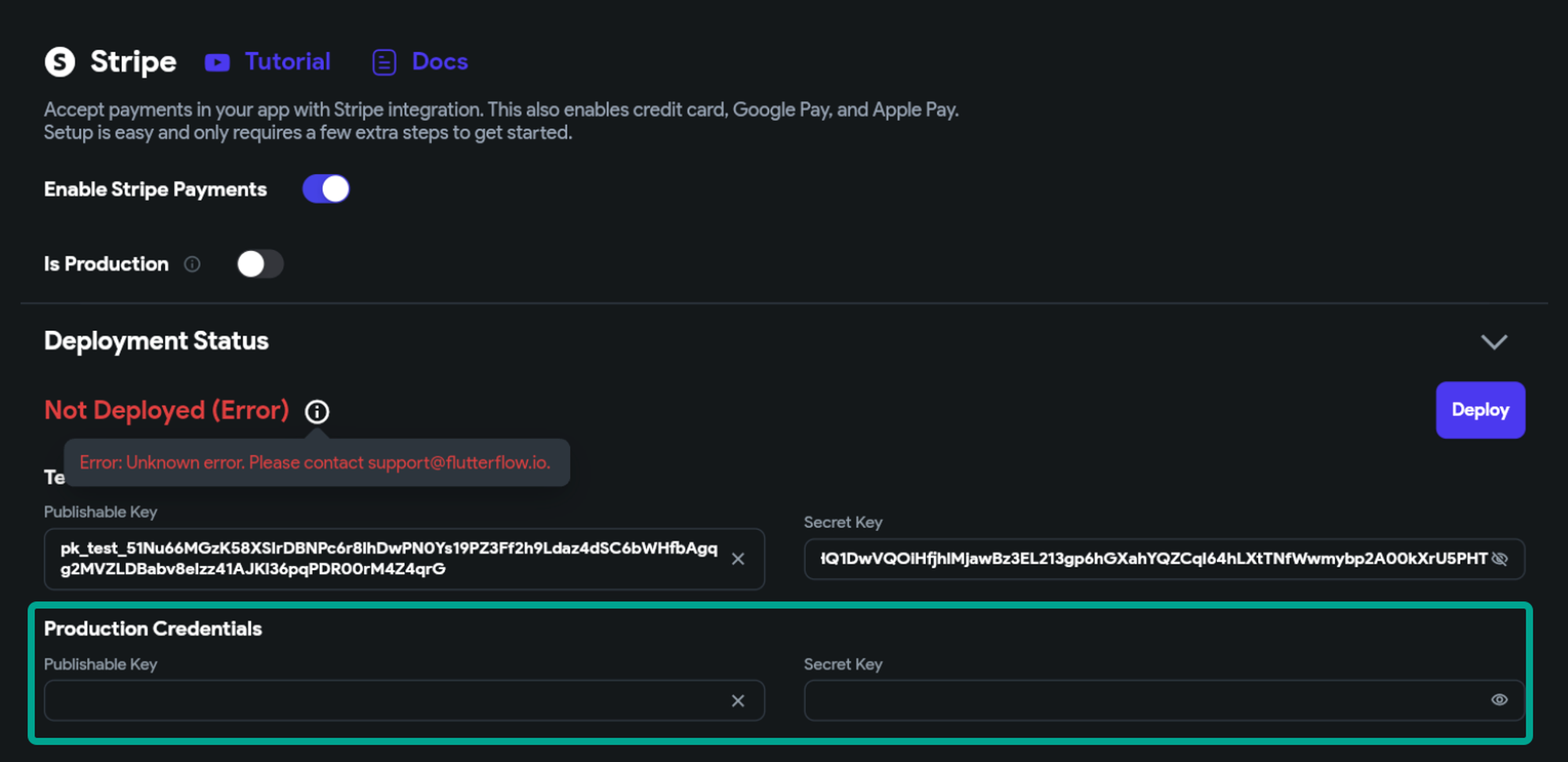Click the test Publishable Key field

pyautogui.click(x=404, y=559)
